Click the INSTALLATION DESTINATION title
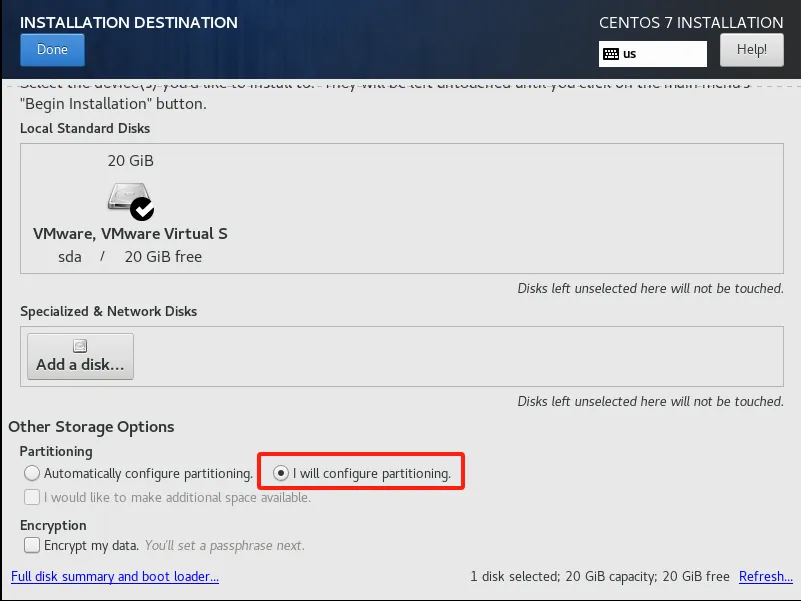The image size is (801, 601). [x=129, y=22]
